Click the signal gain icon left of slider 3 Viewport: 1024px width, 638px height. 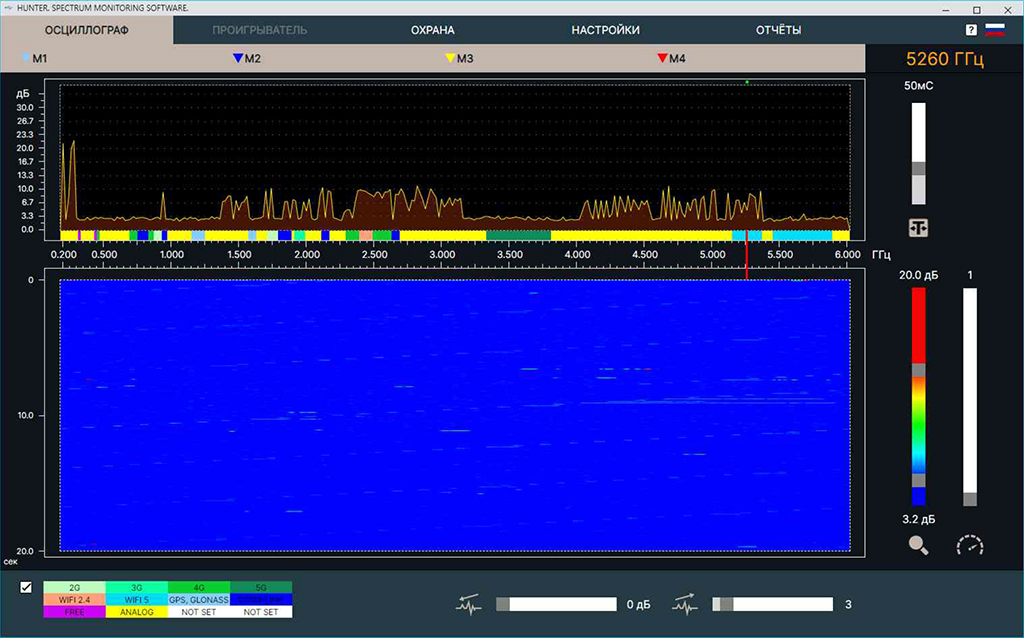click(x=684, y=605)
